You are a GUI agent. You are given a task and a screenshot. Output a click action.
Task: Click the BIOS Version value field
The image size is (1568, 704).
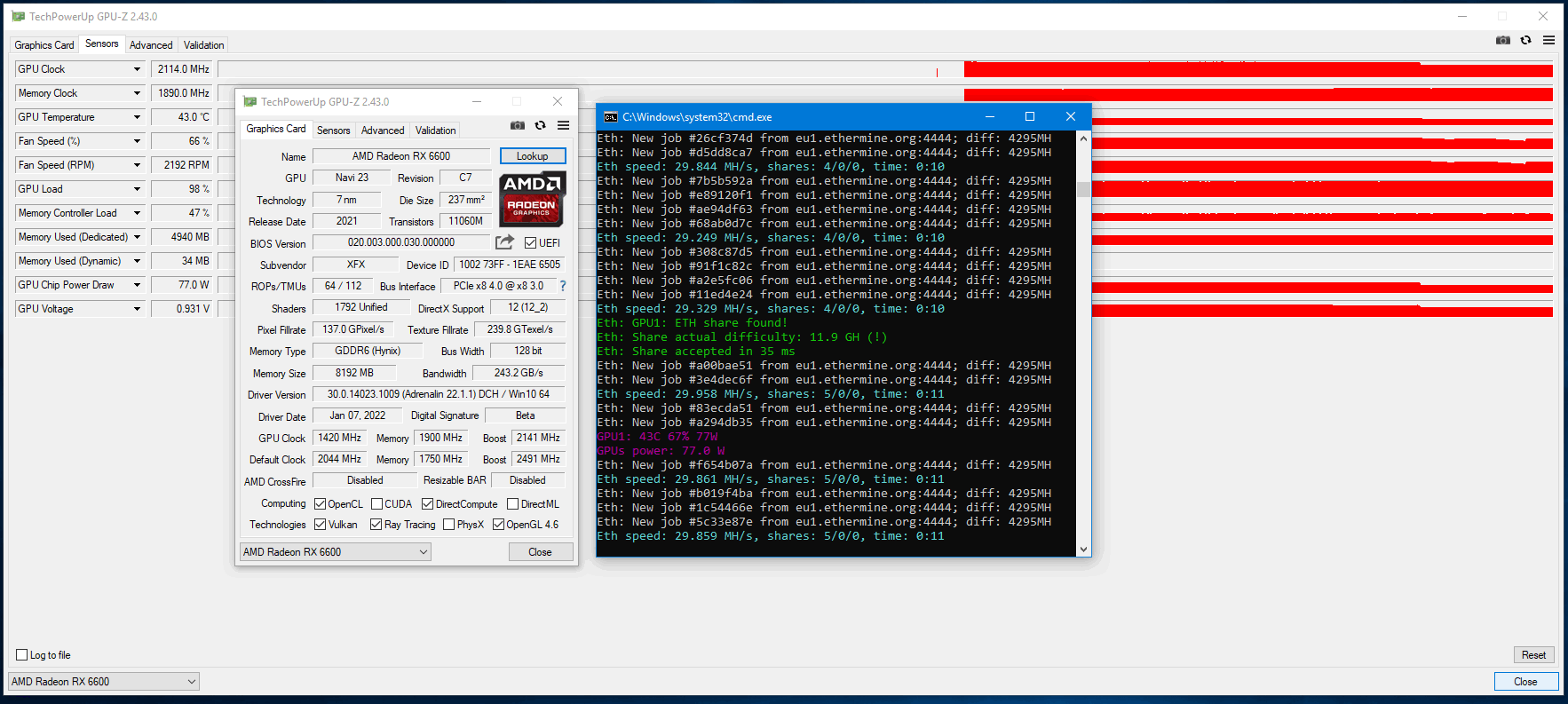(401, 242)
